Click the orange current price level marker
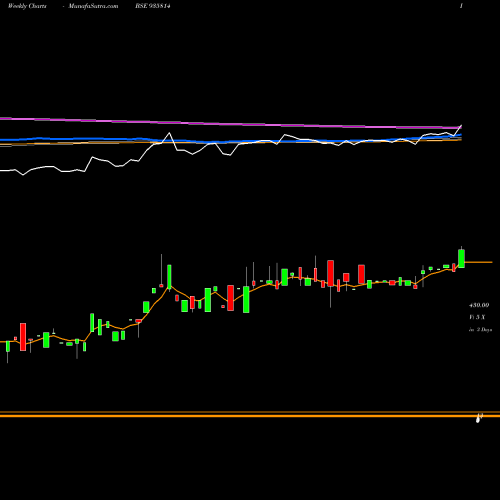The height and width of the screenshot is (500, 500). [x=478, y=262]
